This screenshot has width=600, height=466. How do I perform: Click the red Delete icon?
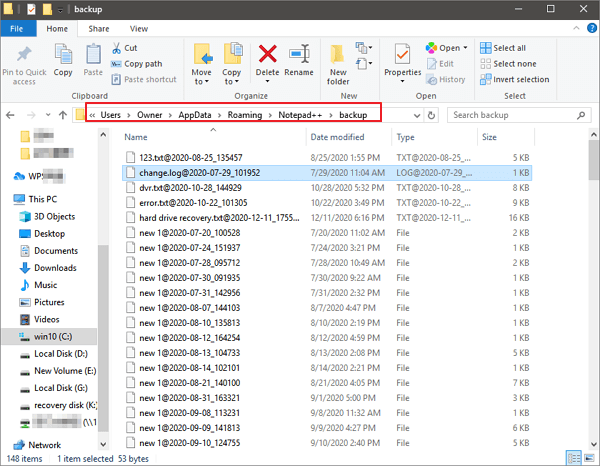point(267,56)
